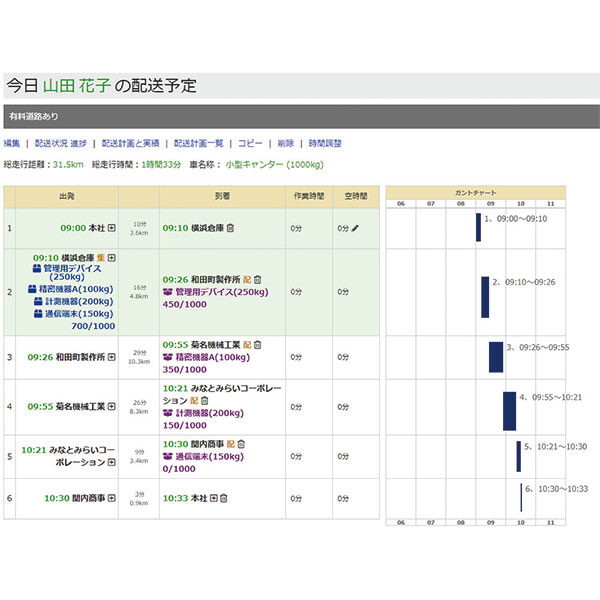The width and height of the screenshot is (600, 600).
Task: Click the 有料道路あり banner
Action: [302, 116]
